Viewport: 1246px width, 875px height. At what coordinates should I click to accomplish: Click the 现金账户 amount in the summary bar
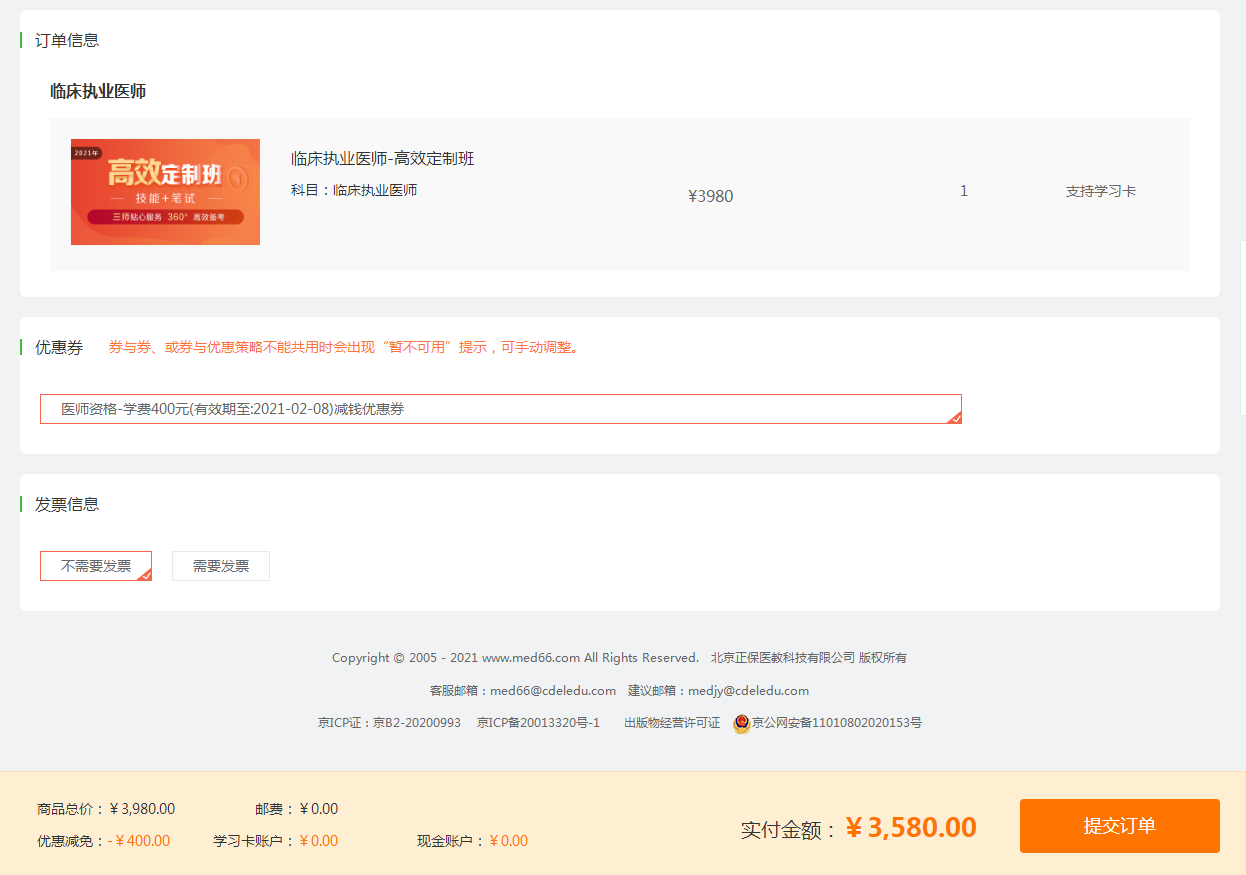[508, 841]
